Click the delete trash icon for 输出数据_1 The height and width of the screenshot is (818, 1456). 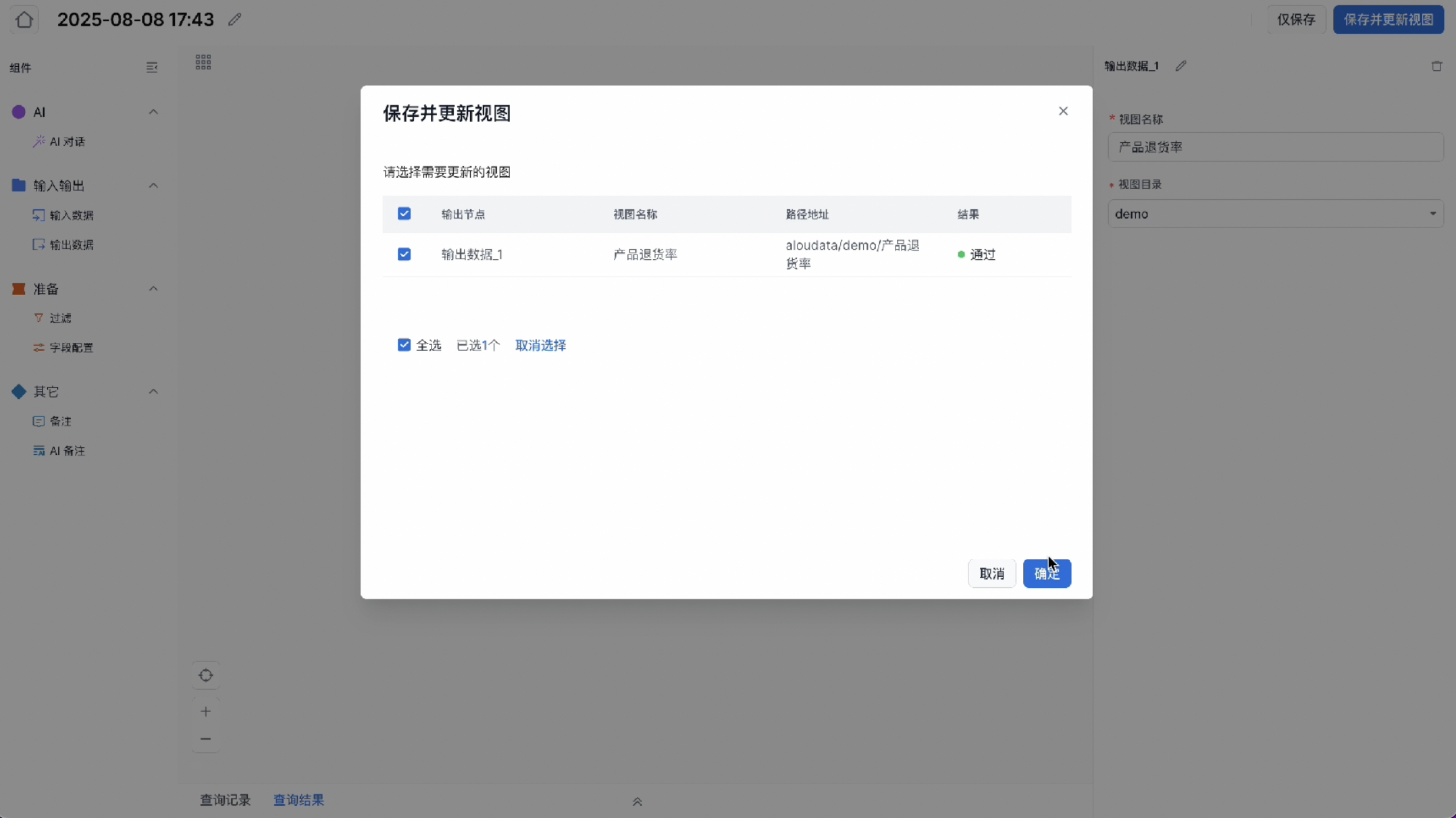[1436, 66]
